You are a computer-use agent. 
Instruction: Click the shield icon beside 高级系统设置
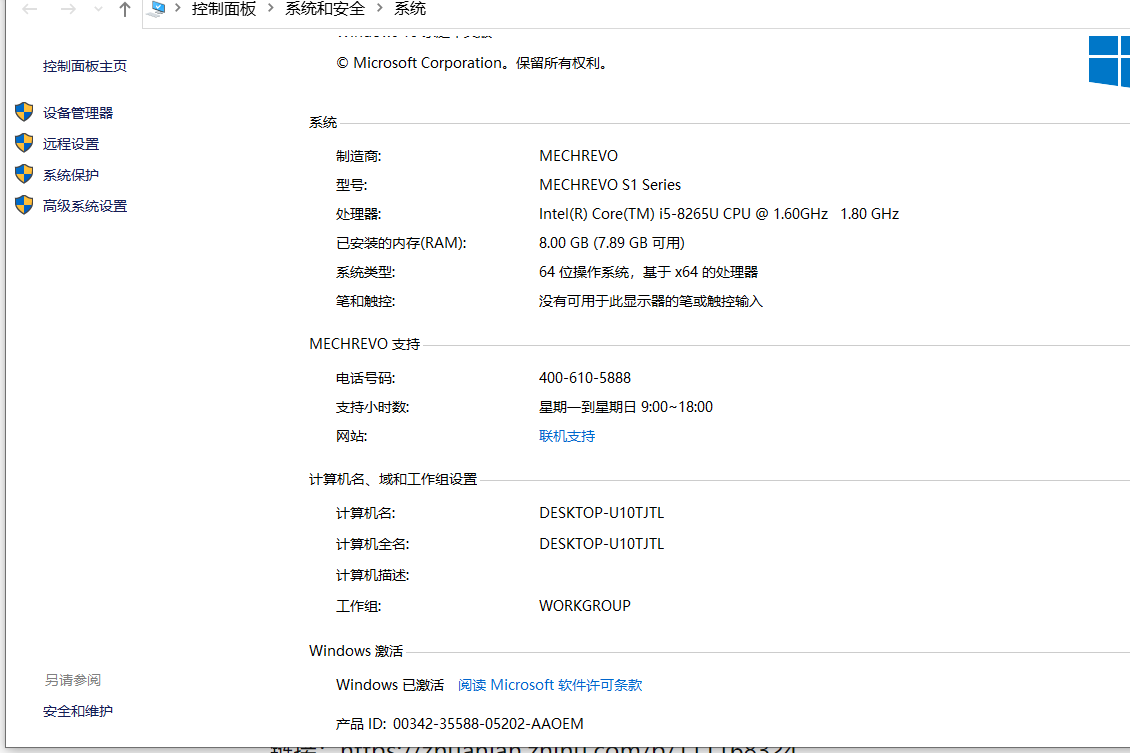[x=24, y=205]
